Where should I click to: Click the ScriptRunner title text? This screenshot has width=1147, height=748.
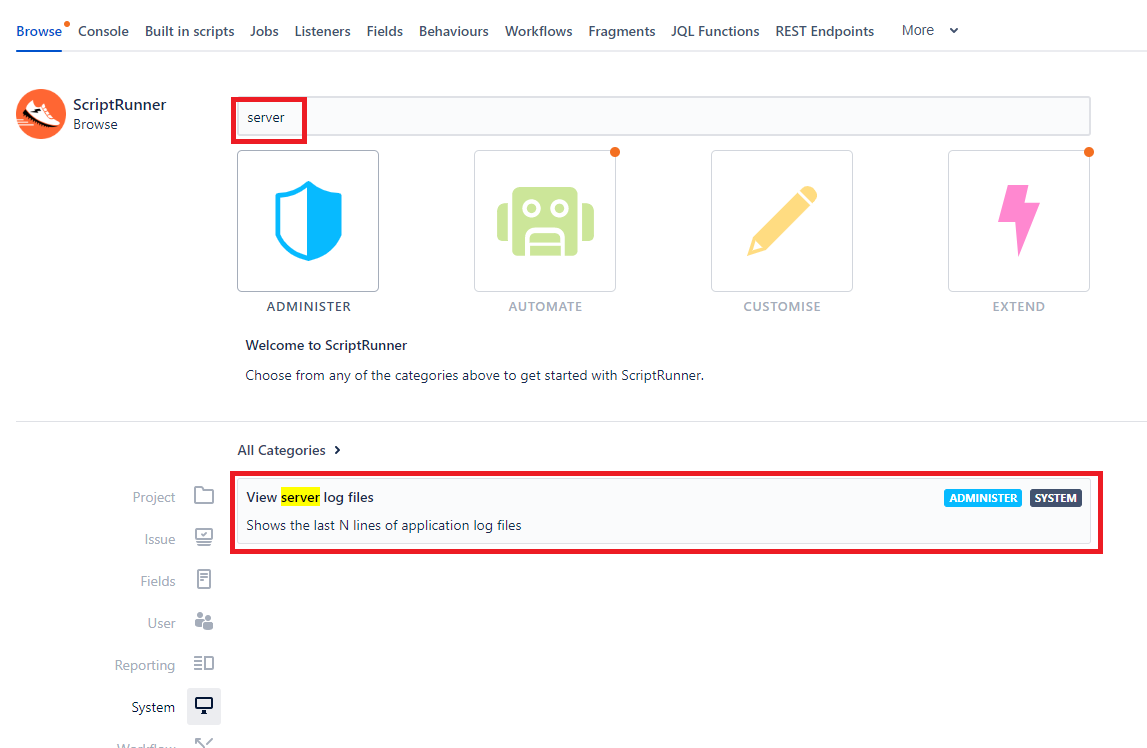[x=119, y=105]
